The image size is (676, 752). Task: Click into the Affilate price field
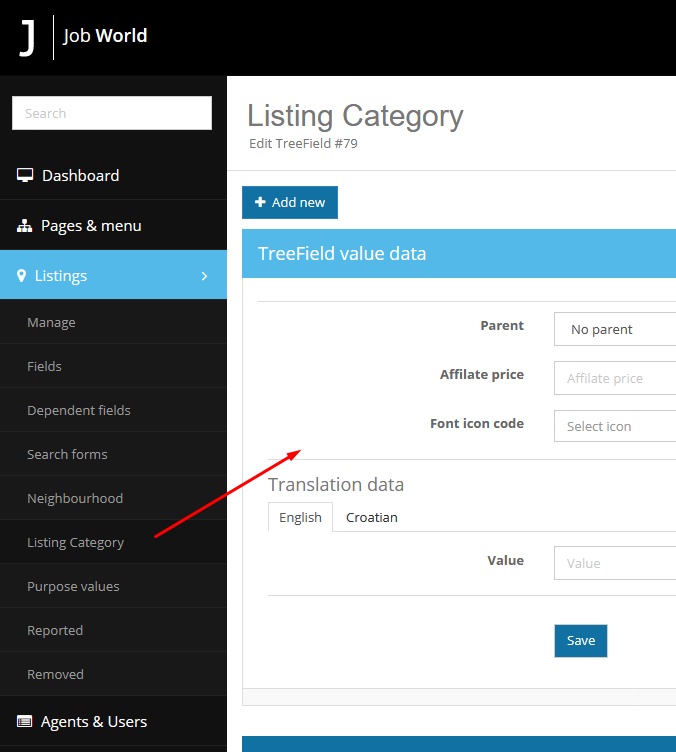point(614,378)
